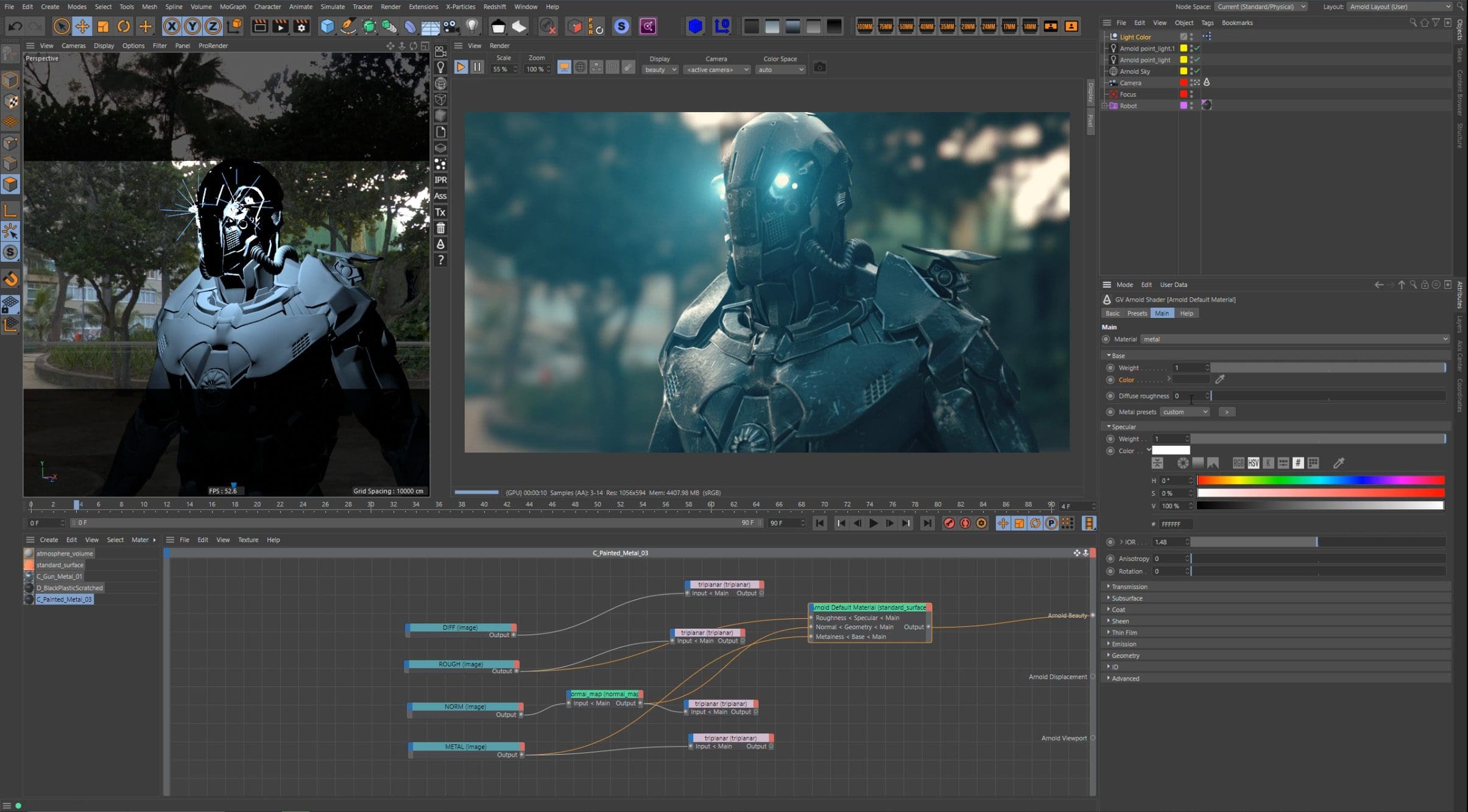This screenshot has height=812, width=1468.
Task: Open the Material metal dropdown
Action: click(x=1294, y=339)
